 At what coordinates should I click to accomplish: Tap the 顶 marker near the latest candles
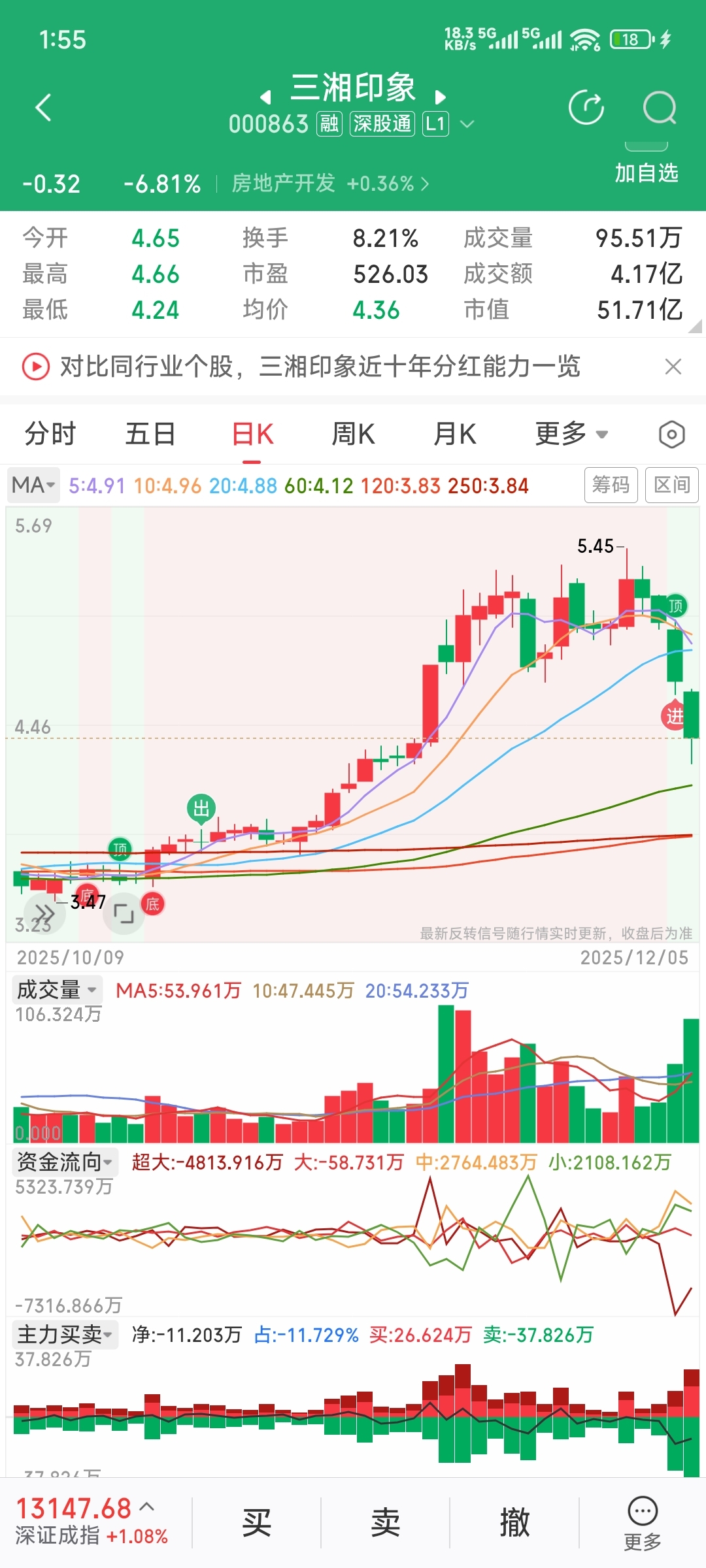coord(676,606)
